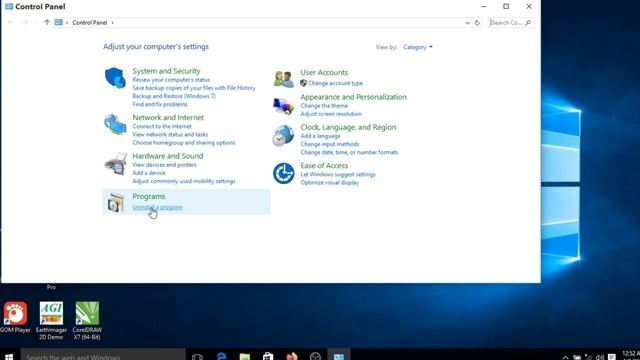Click the Ease of Access heading
This screenshot has width=640, height=360.
coord(324,166)
